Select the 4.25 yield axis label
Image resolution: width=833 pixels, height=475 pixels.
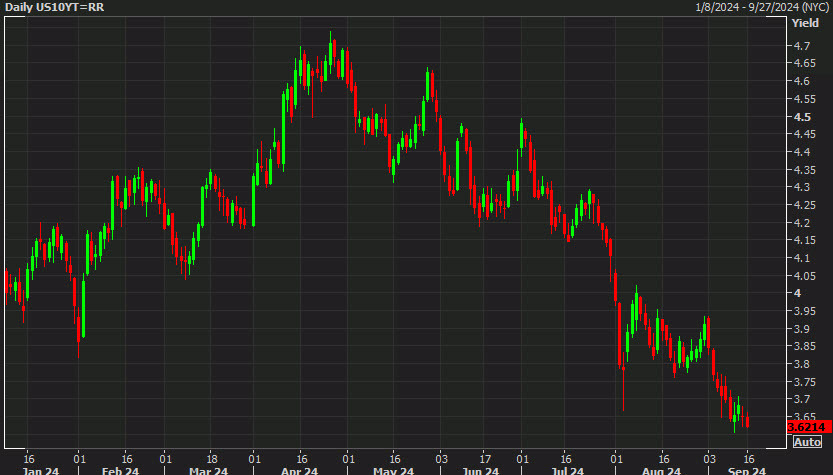click(805, 205)
